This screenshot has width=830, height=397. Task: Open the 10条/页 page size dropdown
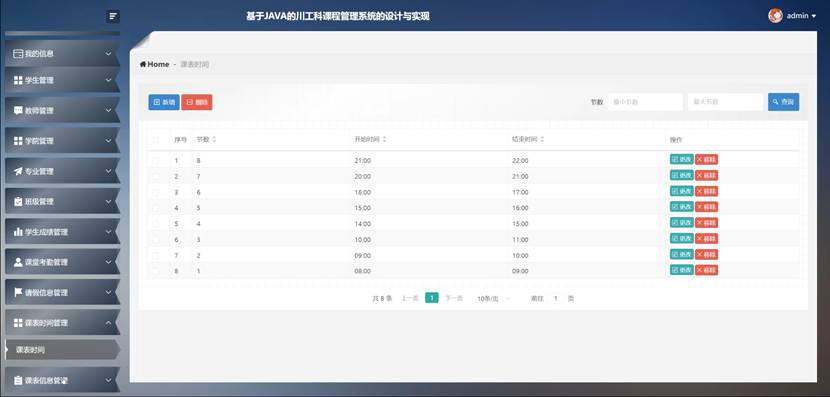click(493, 299)
